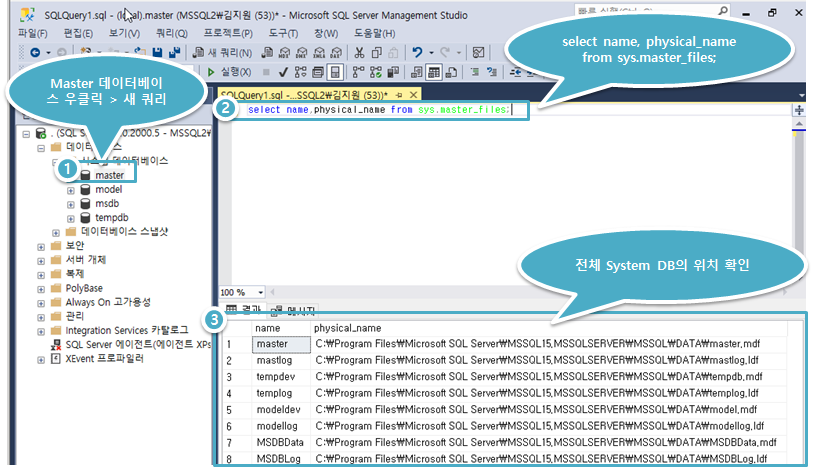Open a DMX query from toolbar
The image size is (813, 467).
302,52
